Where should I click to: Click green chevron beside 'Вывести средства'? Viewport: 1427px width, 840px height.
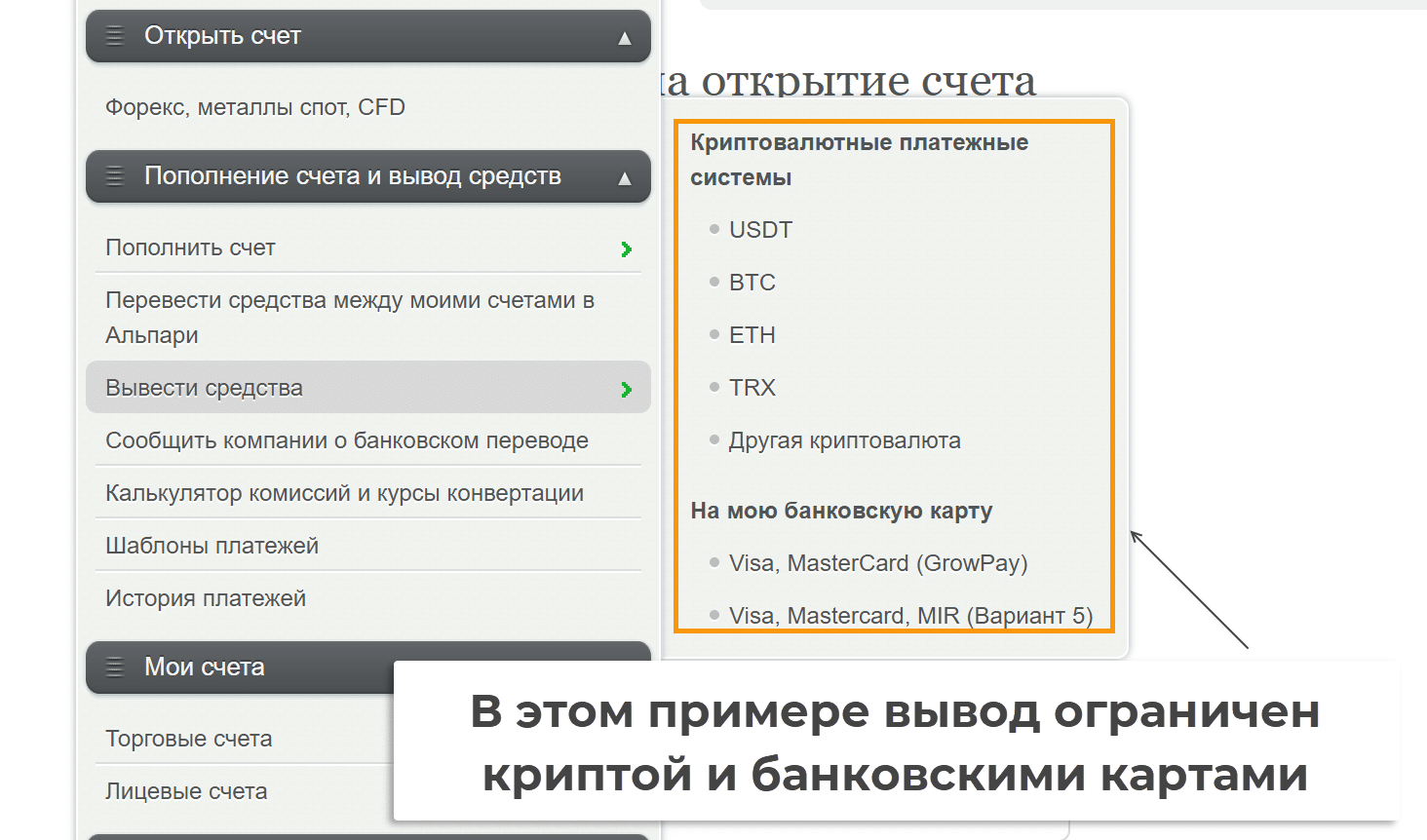pos(626,390)
